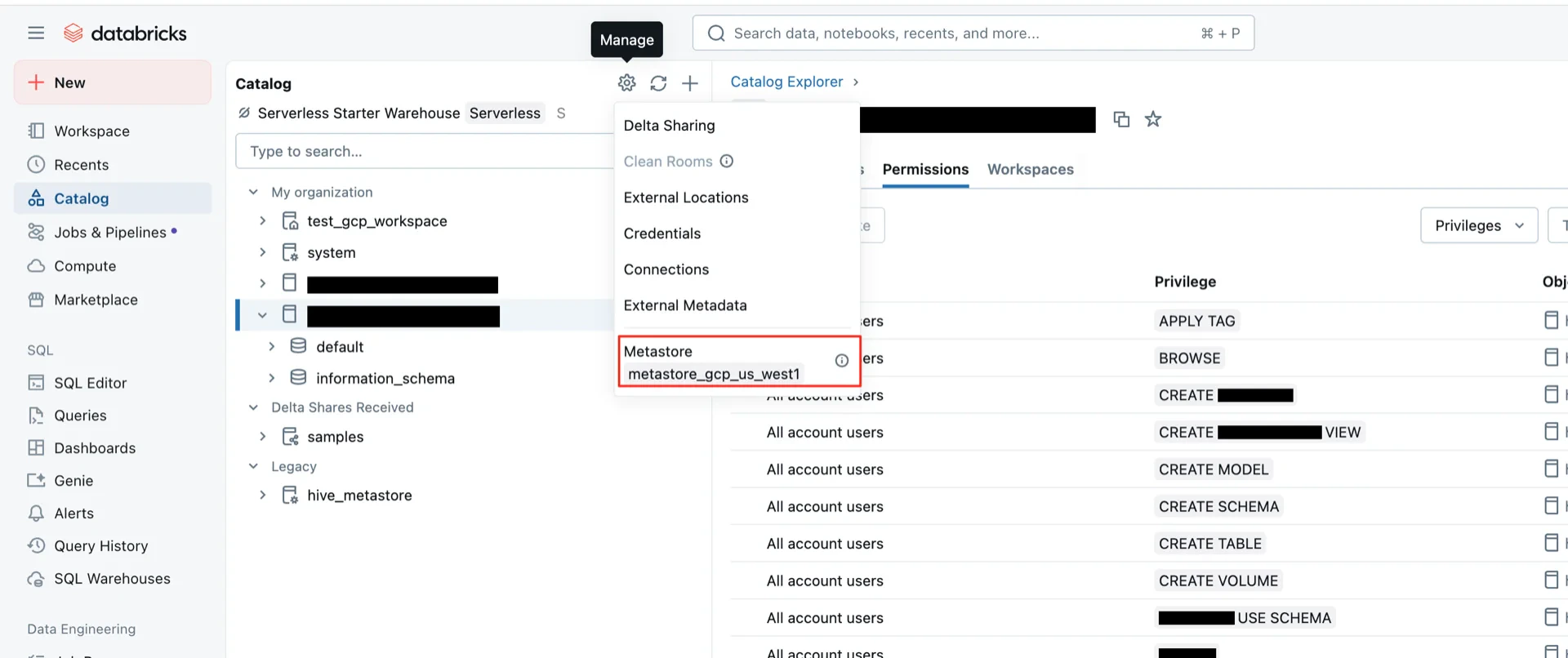1568x658 pixels.
Task: Open Compute page
Action: point(113,265)
